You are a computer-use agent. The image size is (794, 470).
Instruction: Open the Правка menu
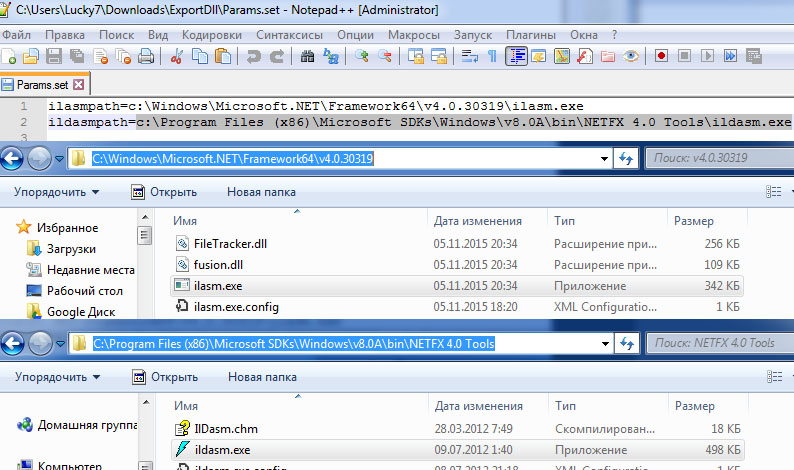pos(65,35)
